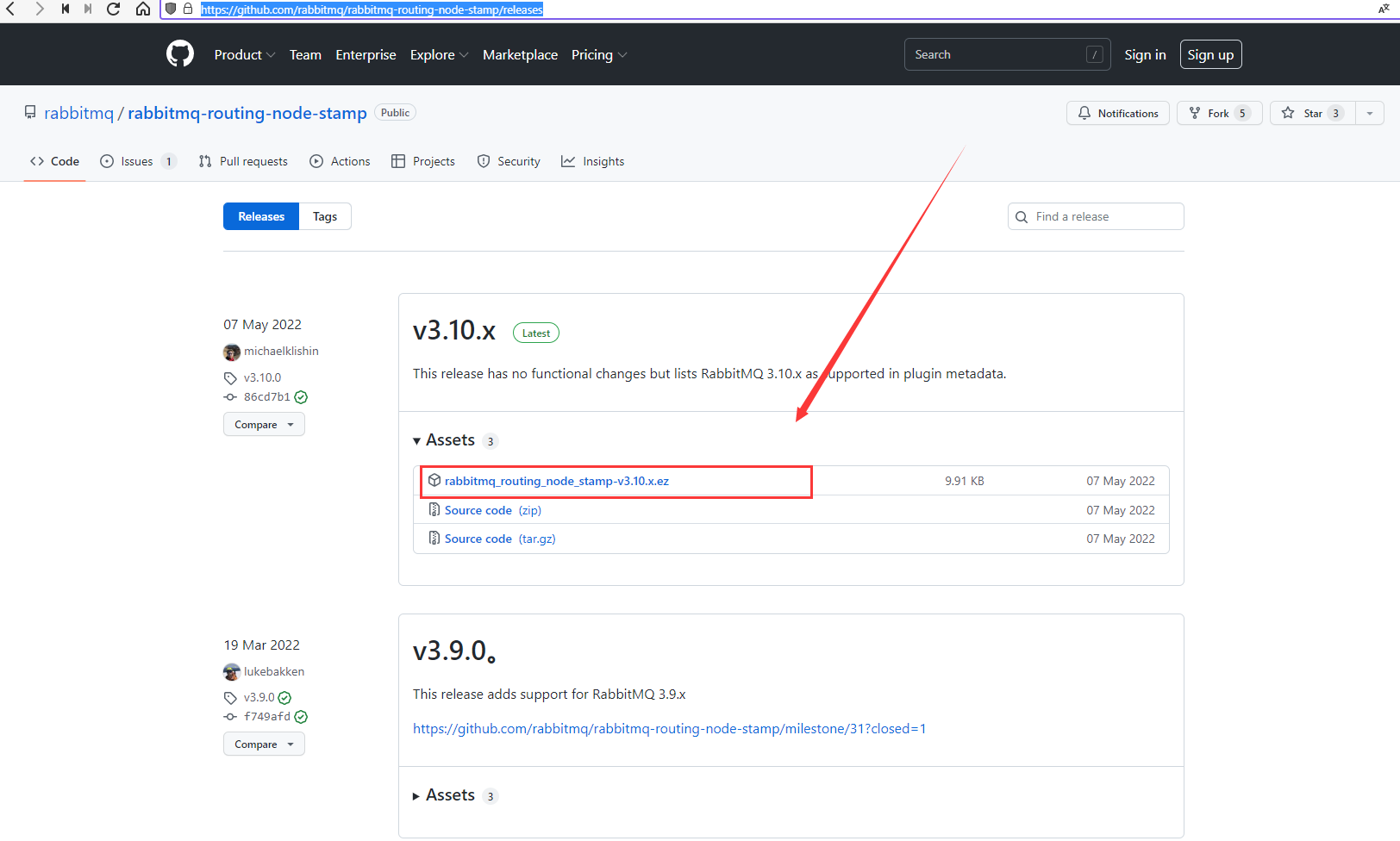Click the slash shortcut key in search
Screen dimensions: 1400x841
click(1095, 54)
